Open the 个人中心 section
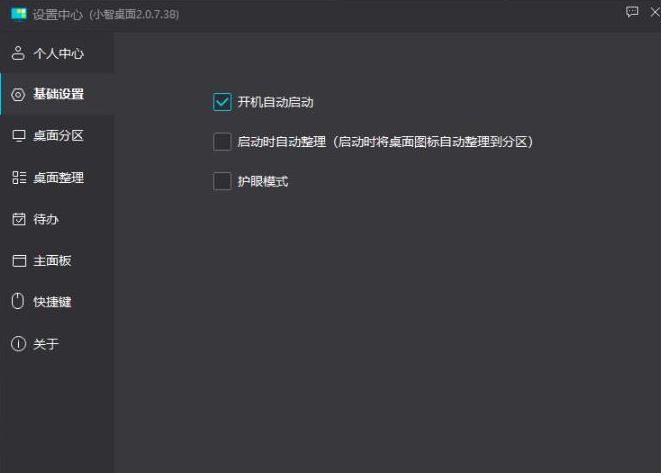The image size is (661, 473). pyautogui.click(x=57, y=53)
